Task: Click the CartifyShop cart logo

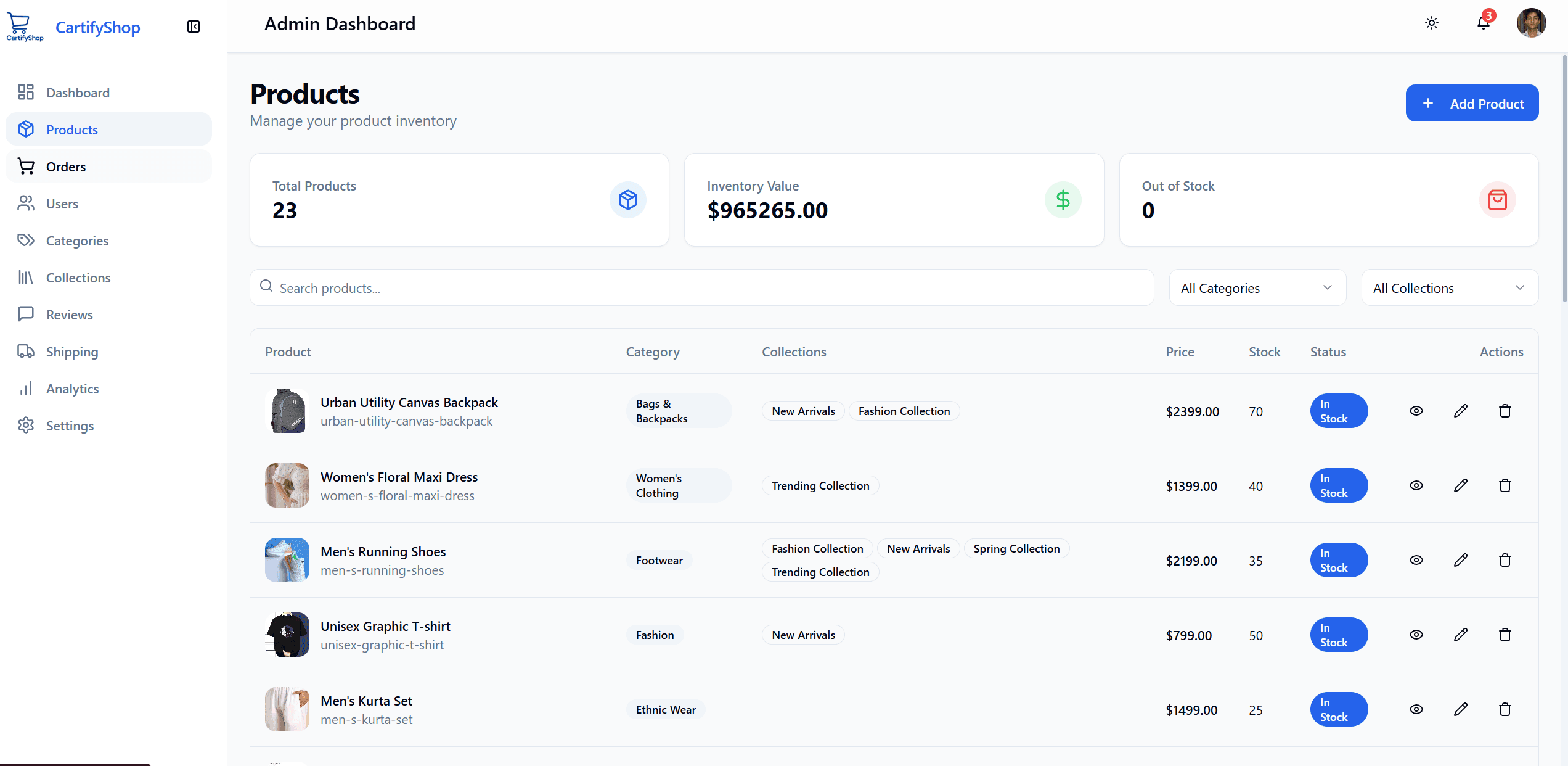Action: coord(25,27)
